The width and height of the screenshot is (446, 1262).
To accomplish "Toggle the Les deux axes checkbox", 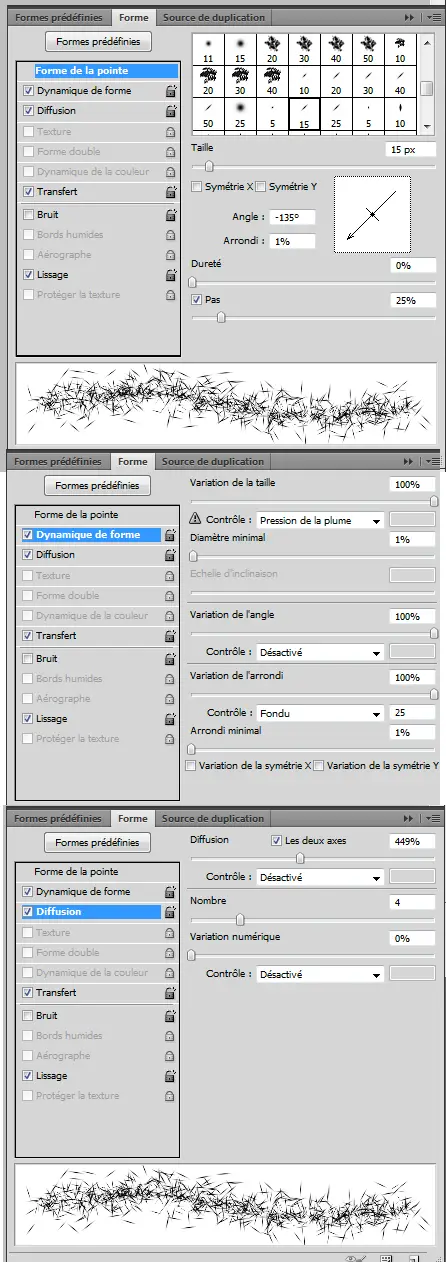I will point(277,841).
